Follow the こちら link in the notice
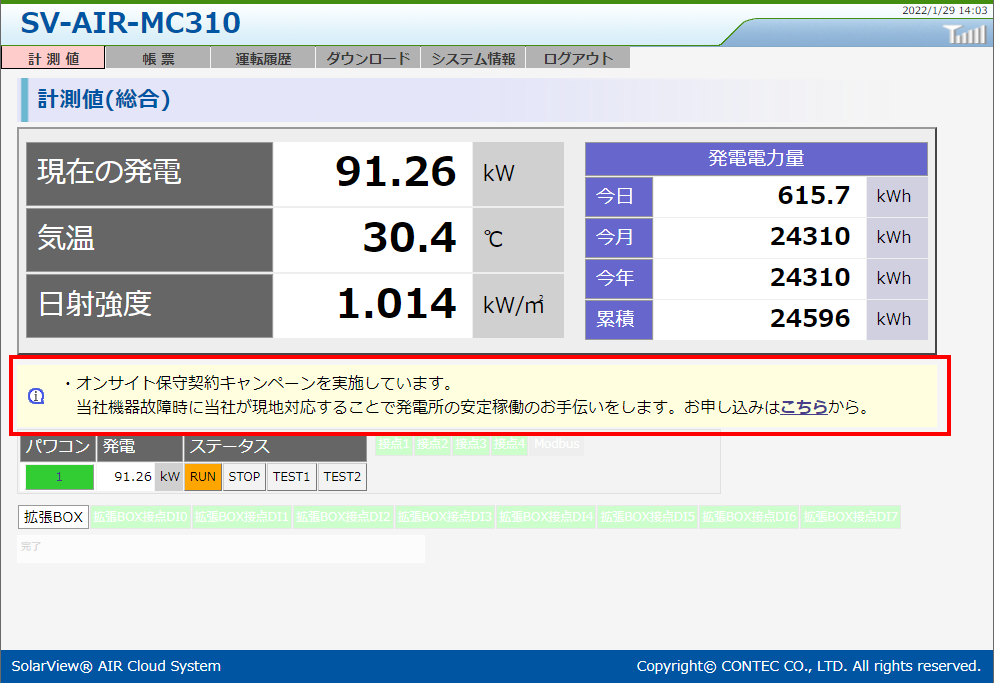This screenshot has width=994, height=683. pyautogui.click(x=804, y=408)
